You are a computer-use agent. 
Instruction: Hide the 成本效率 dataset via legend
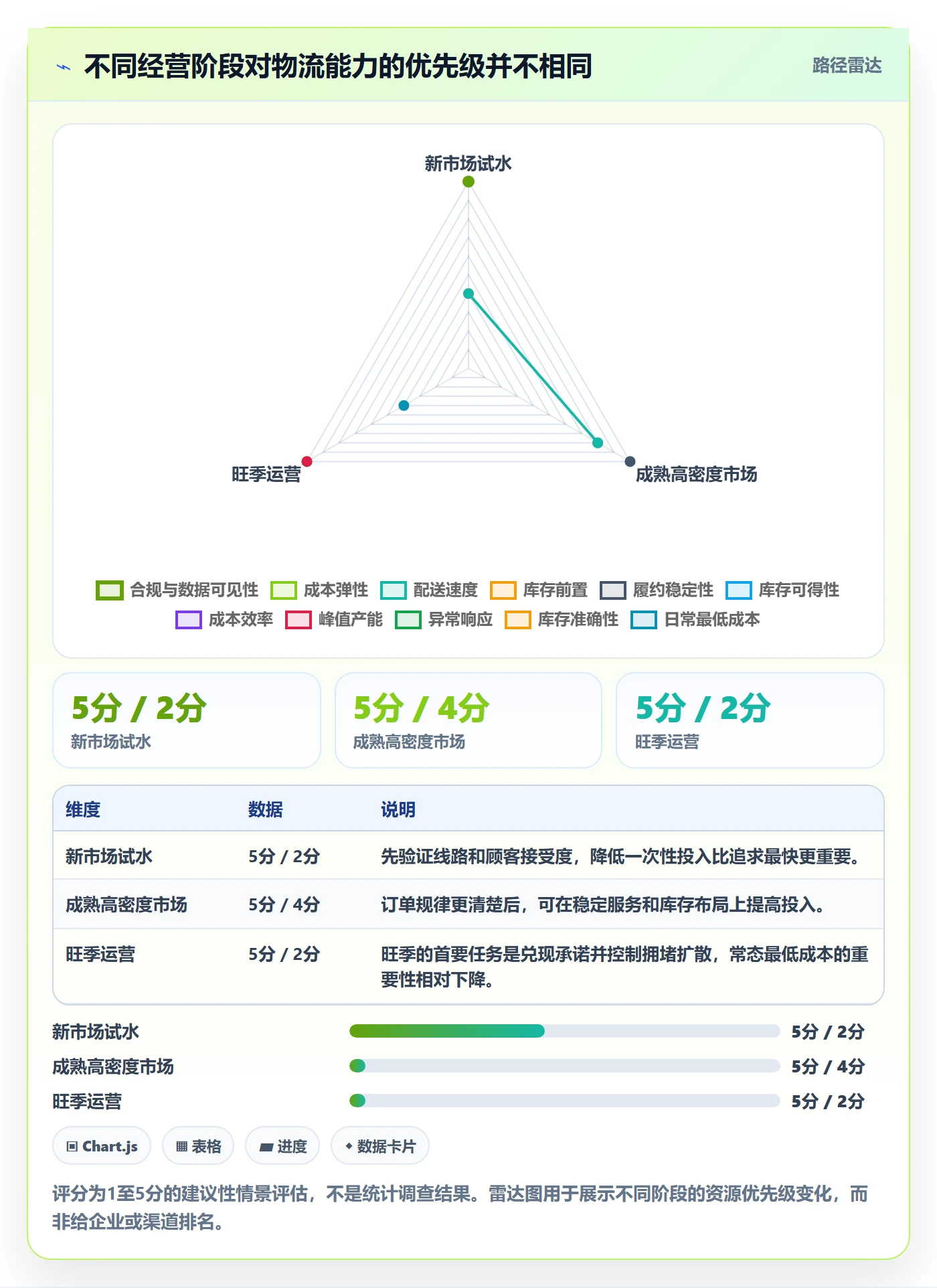click(224, 619)
